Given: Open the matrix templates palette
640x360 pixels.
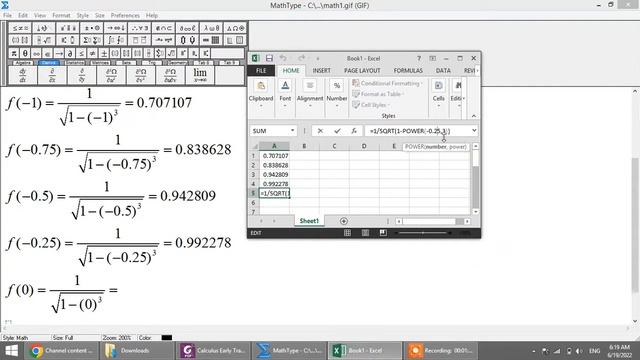Looking at the screenshot, I should pos(211,40).
